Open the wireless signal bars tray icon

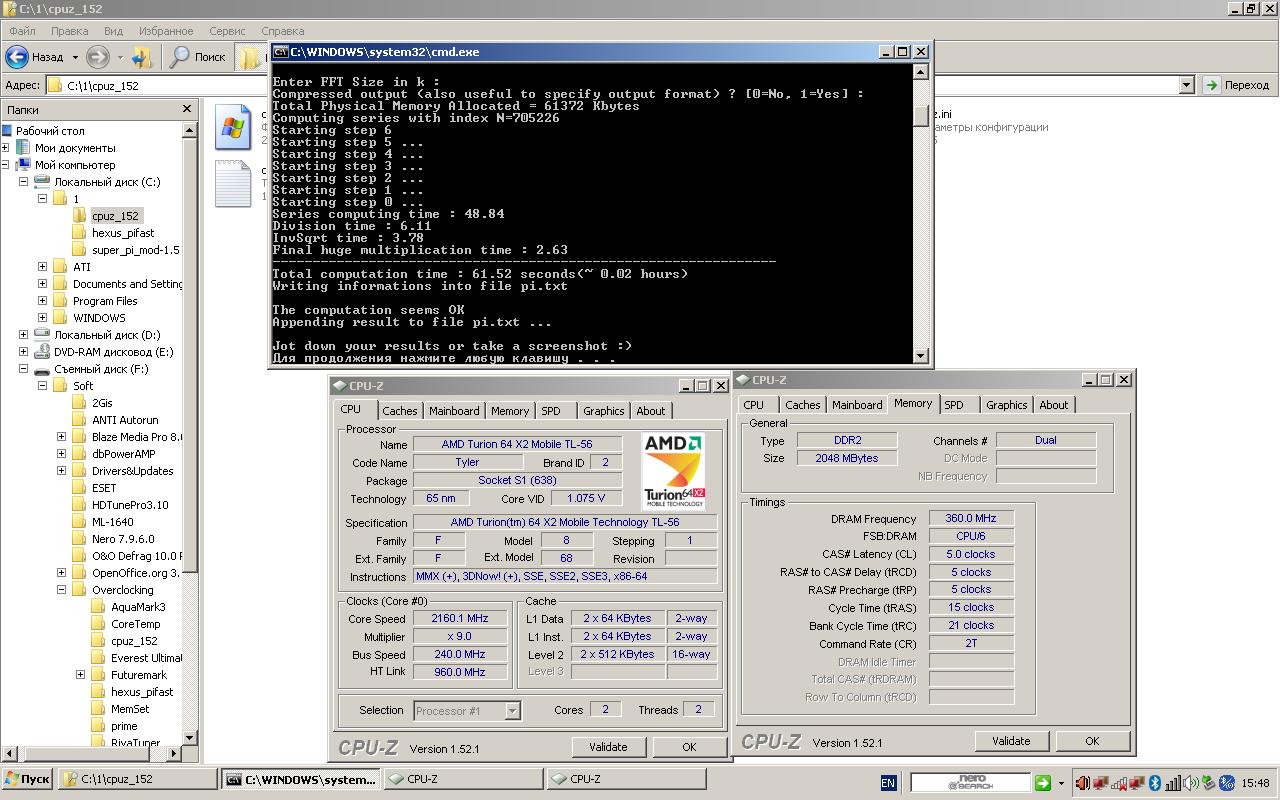(x=1172, y=783)
